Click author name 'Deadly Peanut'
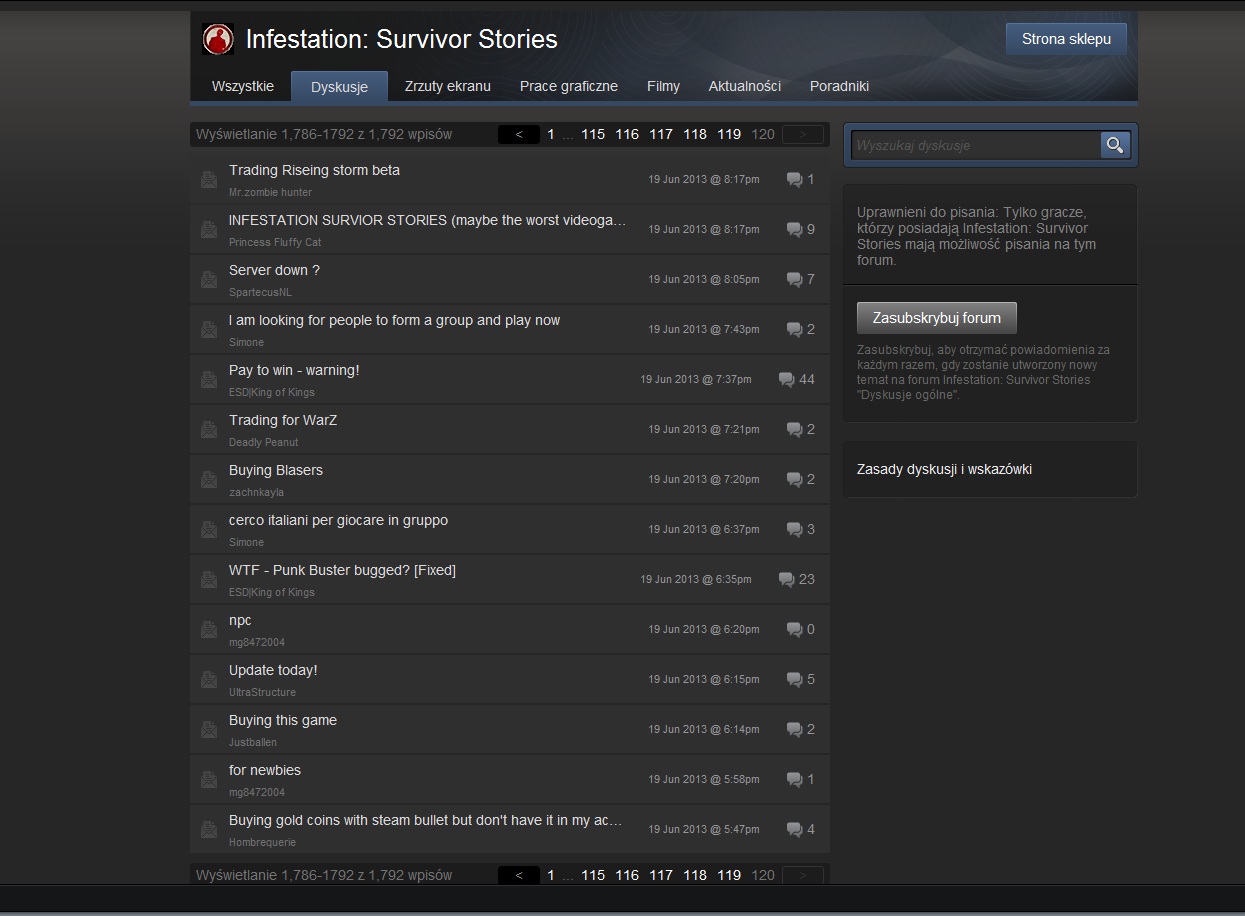The width and height of the screenshot is (1245, 916). 263,442
